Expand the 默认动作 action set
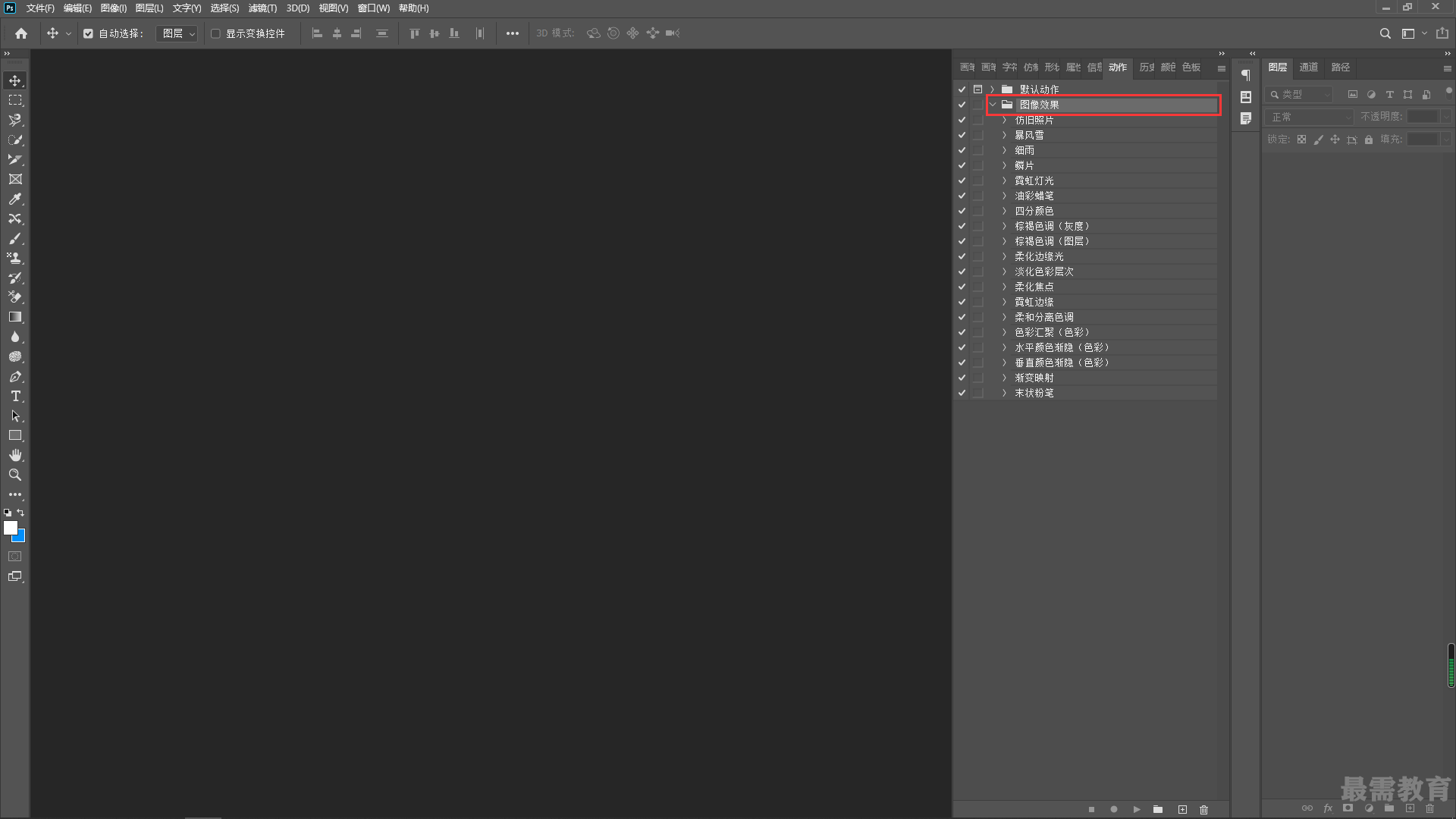This screenshot has height=819, width=1456. tap(992, 89)
